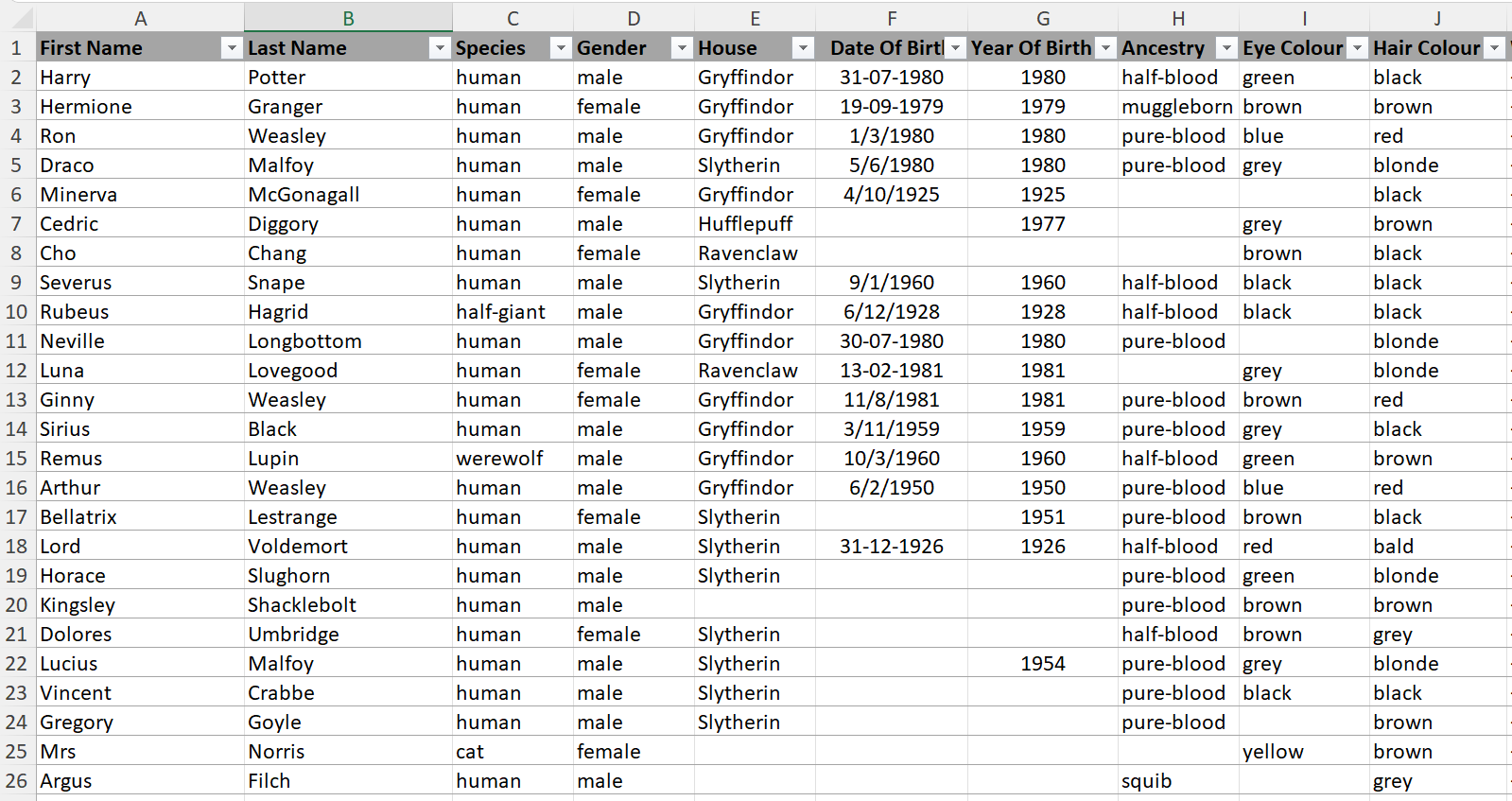Click the cell containing Arthur
Image resolution: width=1512 pixels, height=801 pixels.
(x=140, y=488)
